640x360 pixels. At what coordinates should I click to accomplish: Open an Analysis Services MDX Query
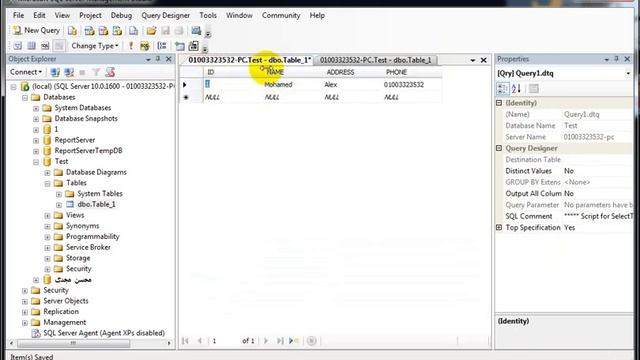(89, 31)
